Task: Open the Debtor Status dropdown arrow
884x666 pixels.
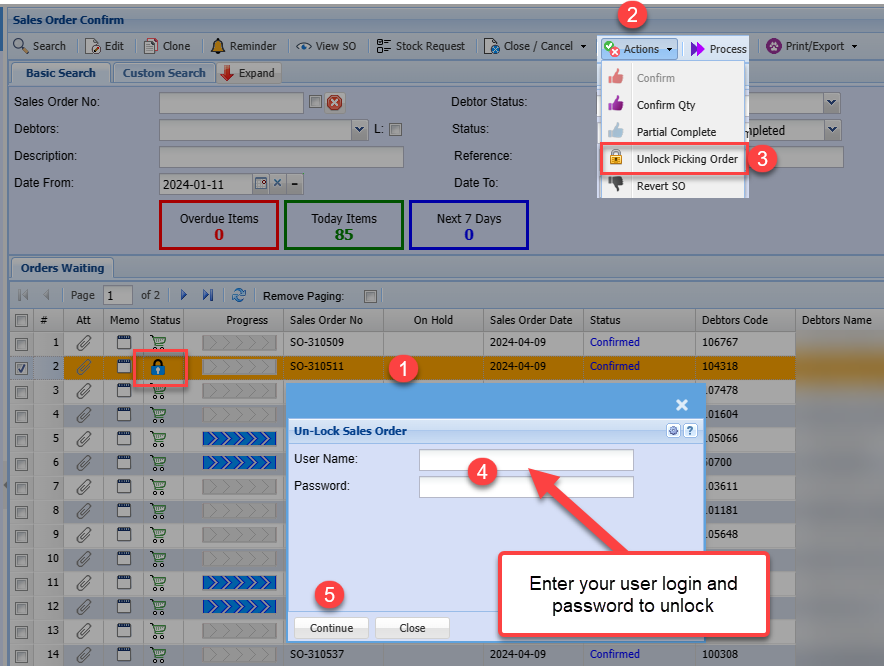Action: [x=832, y=103]
